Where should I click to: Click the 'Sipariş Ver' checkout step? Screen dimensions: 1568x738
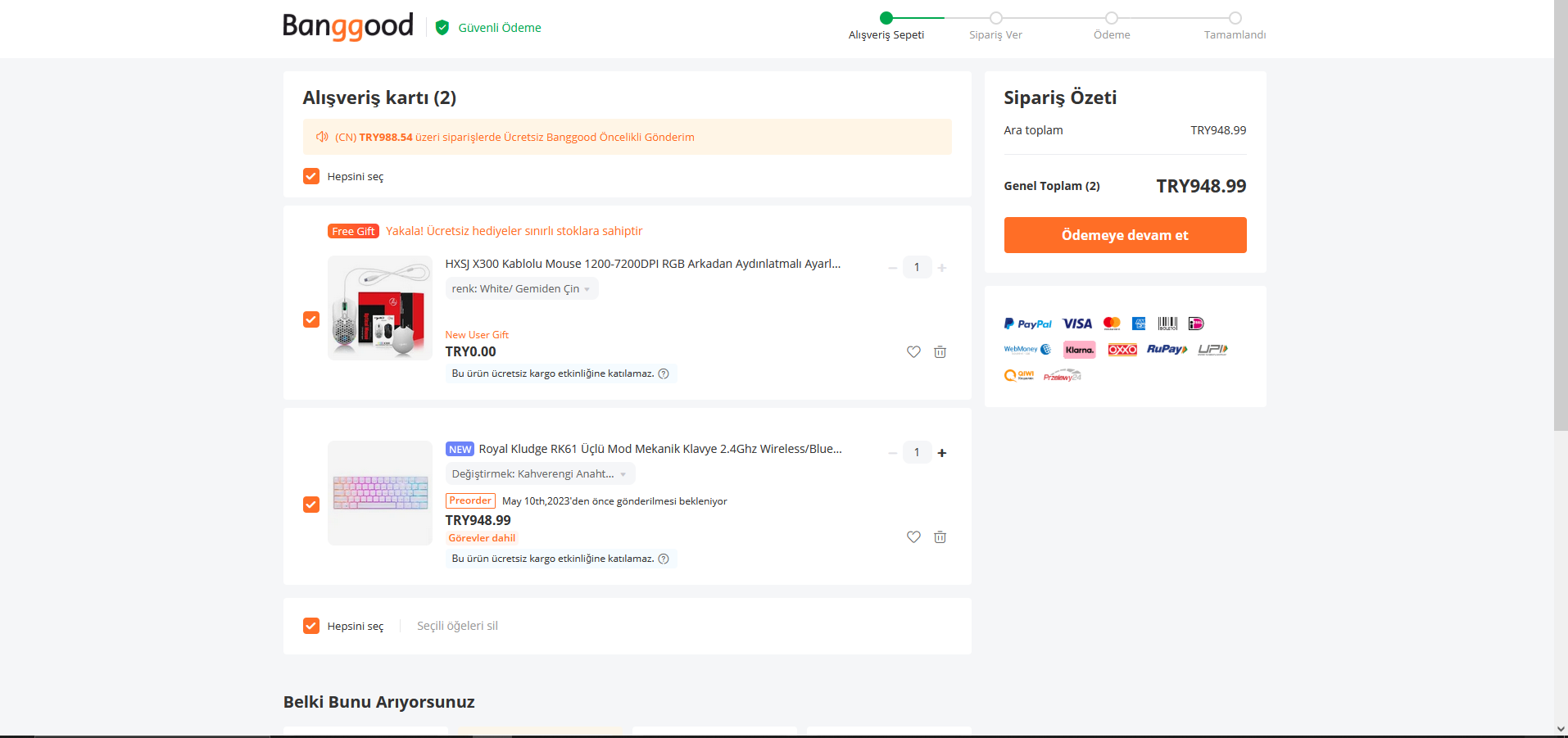pyautogui.click(x=995, y=34)
